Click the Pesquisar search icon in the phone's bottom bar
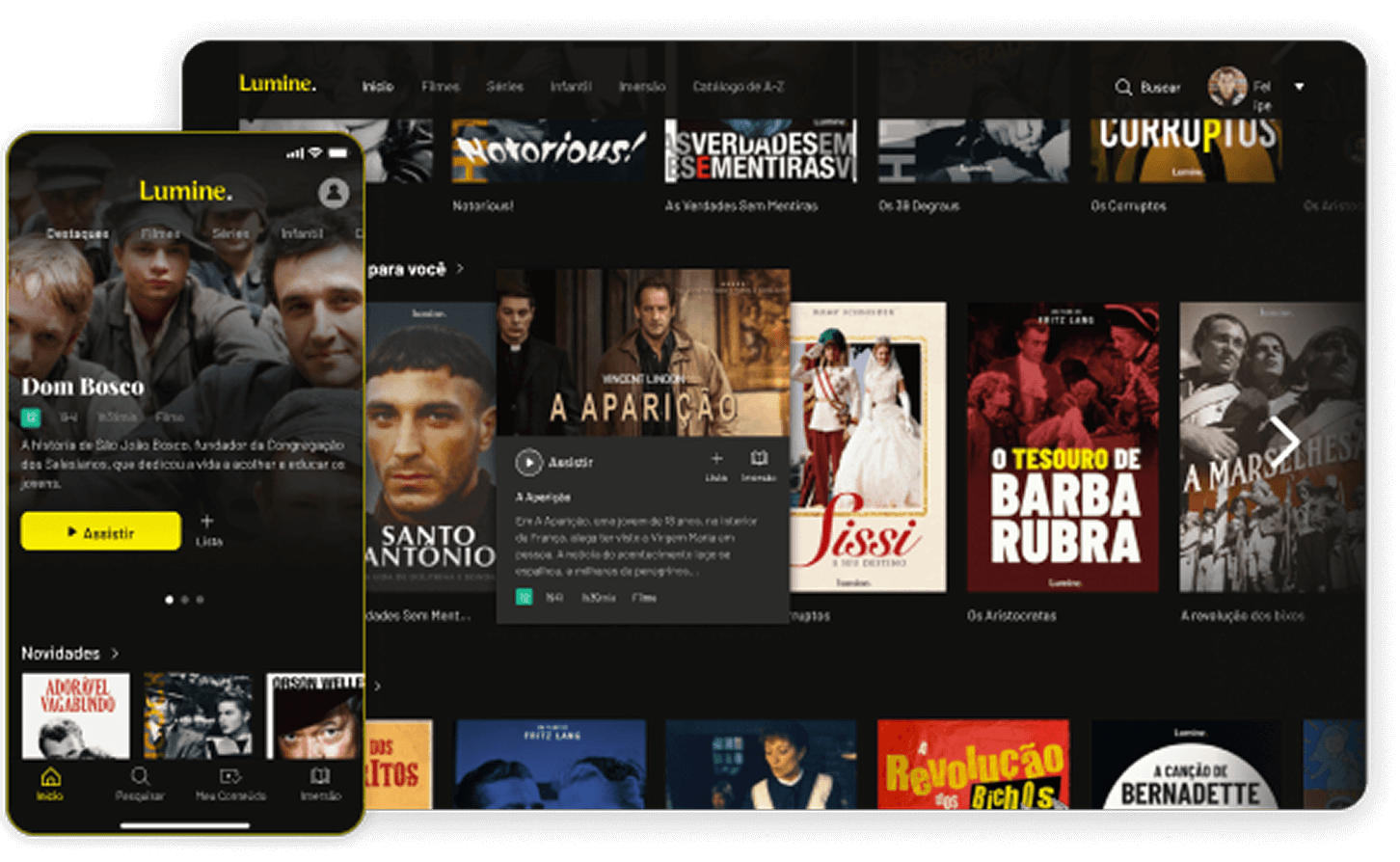This screenshot has width=1400, height=862. click(x=140, y=777)
